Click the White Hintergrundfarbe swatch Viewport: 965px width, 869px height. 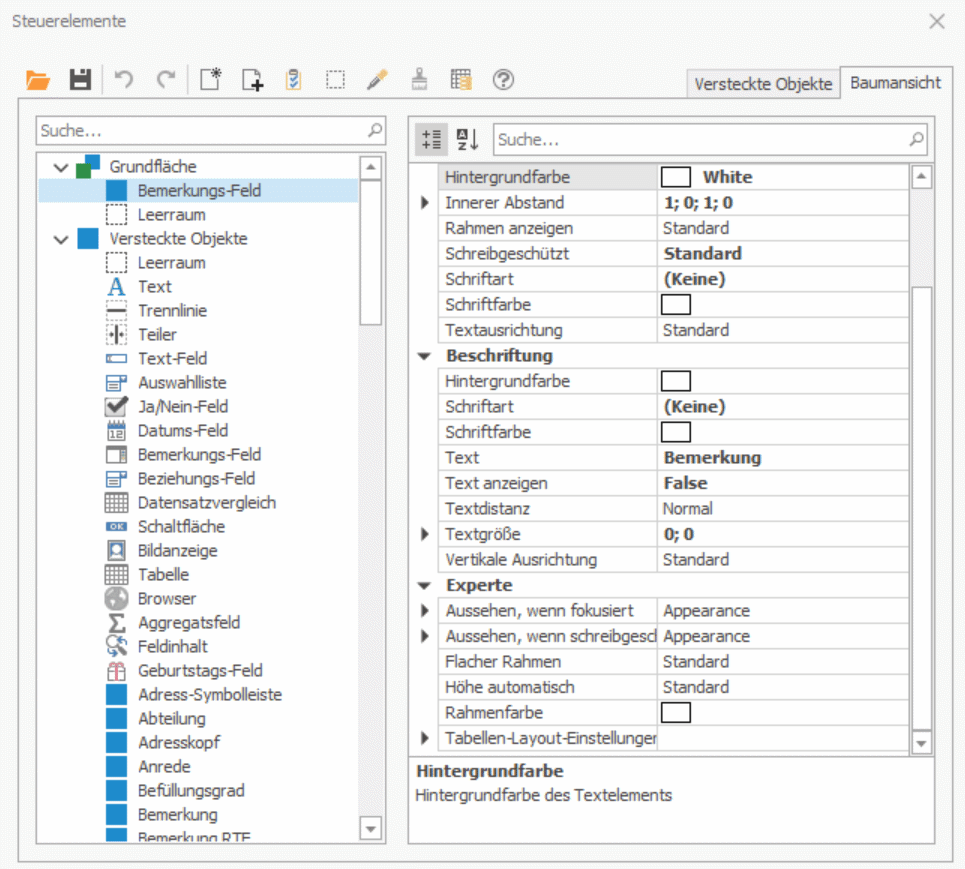click(676, 177)
